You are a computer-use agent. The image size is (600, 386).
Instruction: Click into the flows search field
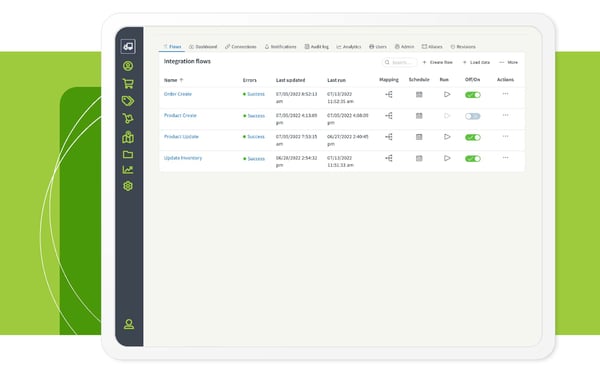pyautogui.click(x=399, y=62)
